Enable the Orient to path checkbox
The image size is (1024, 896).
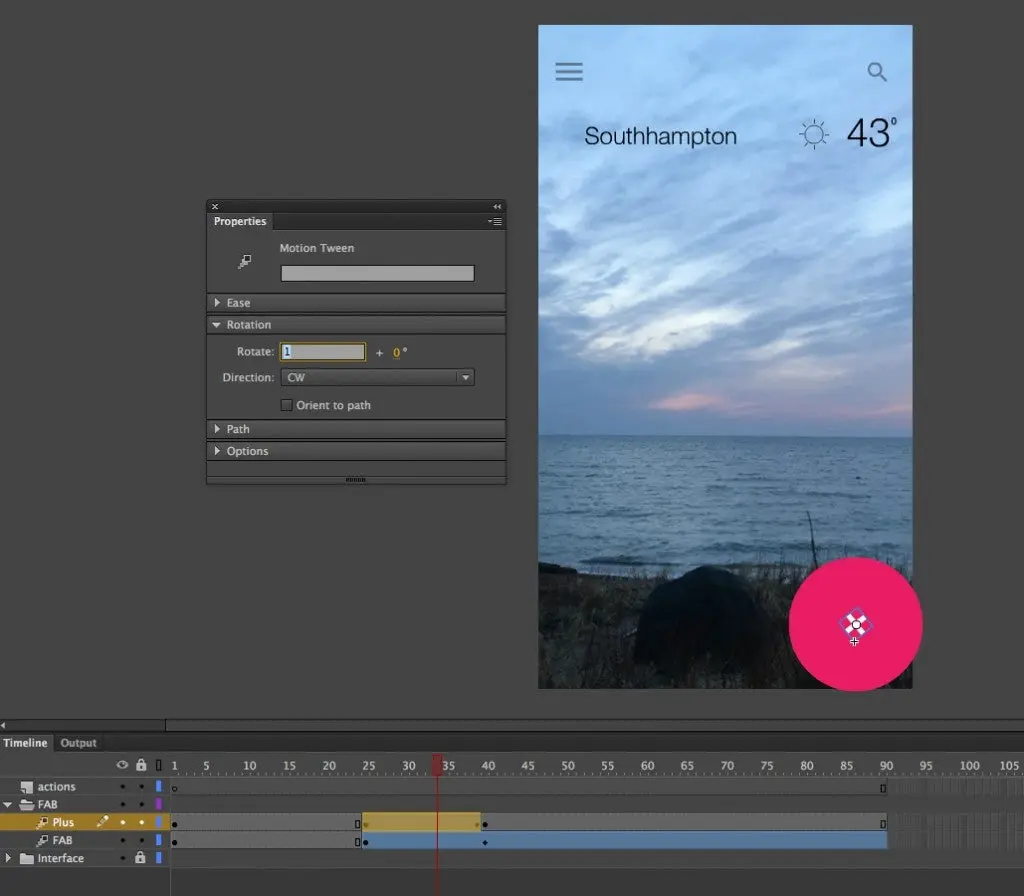pyautogui.click(x=288, y=405)
